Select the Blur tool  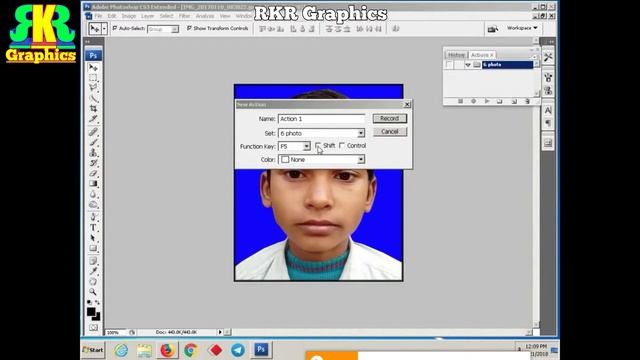[x=93, y=194]
